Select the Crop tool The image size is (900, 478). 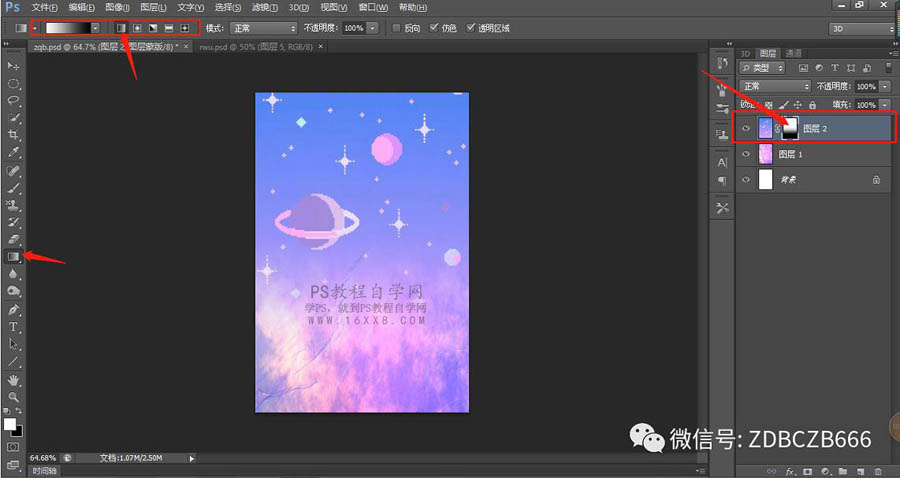[13, 135]
